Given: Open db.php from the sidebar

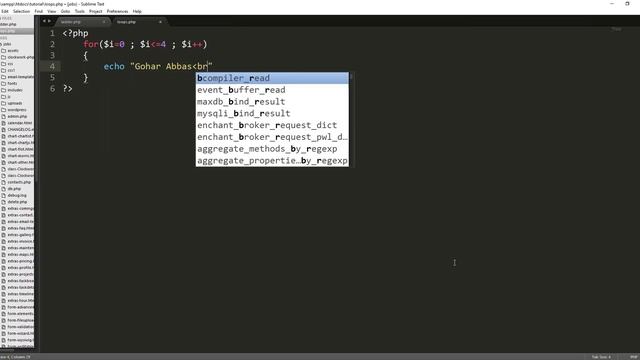Looking at the screenshot, I should [x=14, y=189].
